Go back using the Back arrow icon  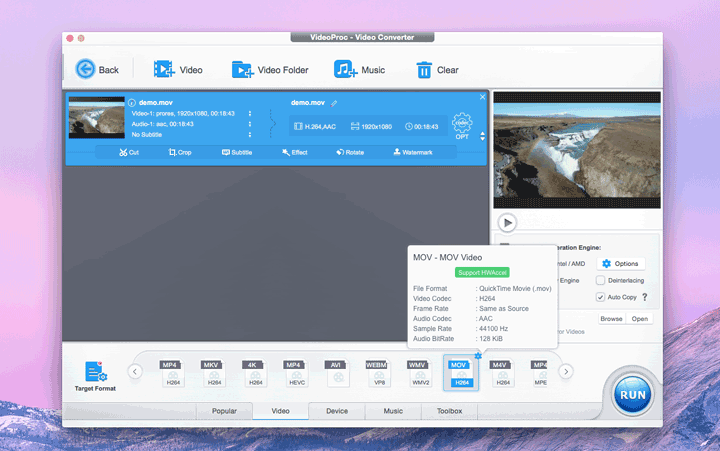(x=85, y=69)
